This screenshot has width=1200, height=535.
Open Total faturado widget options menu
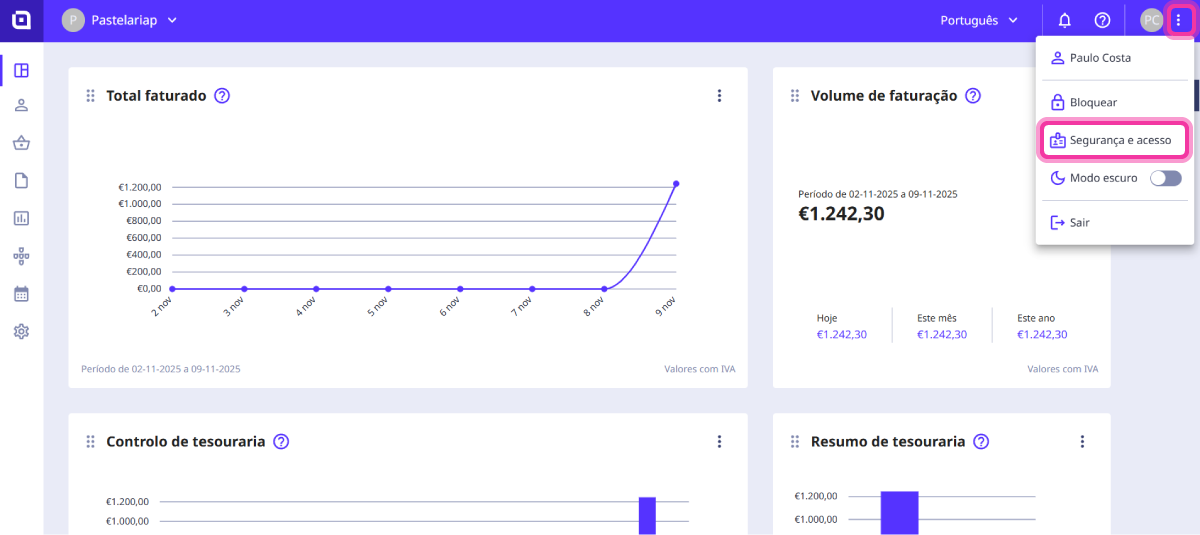coord(719,96)
